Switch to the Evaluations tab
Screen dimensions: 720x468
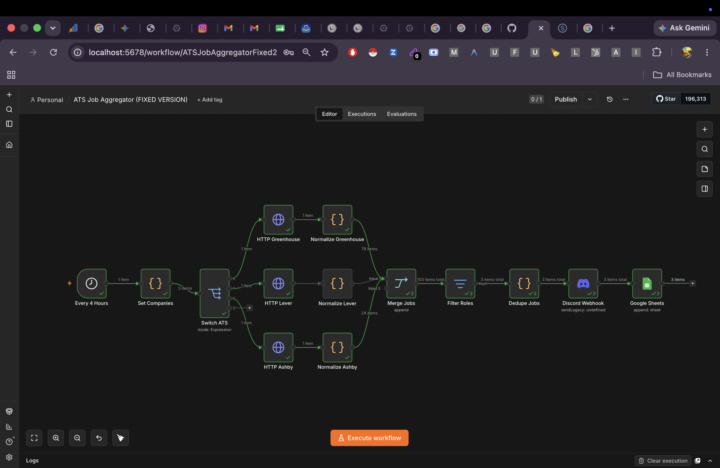pos(402,114)
